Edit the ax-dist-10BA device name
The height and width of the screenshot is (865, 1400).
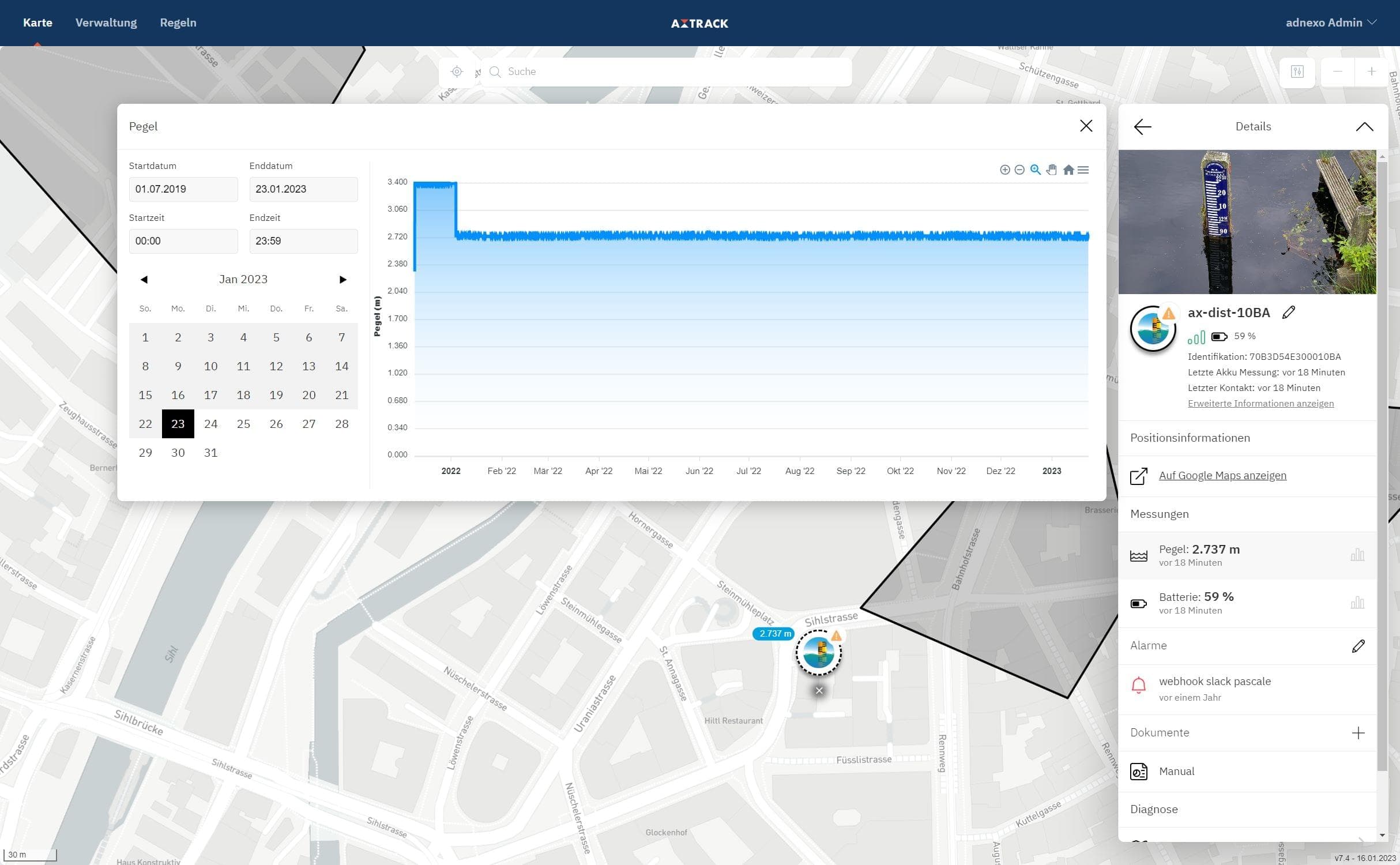[x=1289, y=313]
